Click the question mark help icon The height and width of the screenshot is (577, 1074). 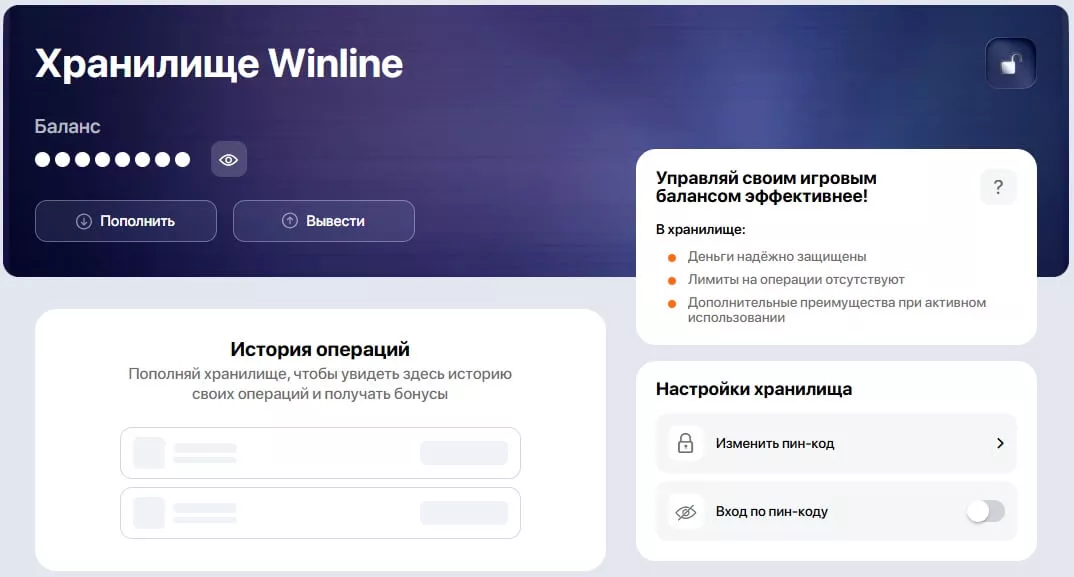pyautogui.click(x=998, y=187)
